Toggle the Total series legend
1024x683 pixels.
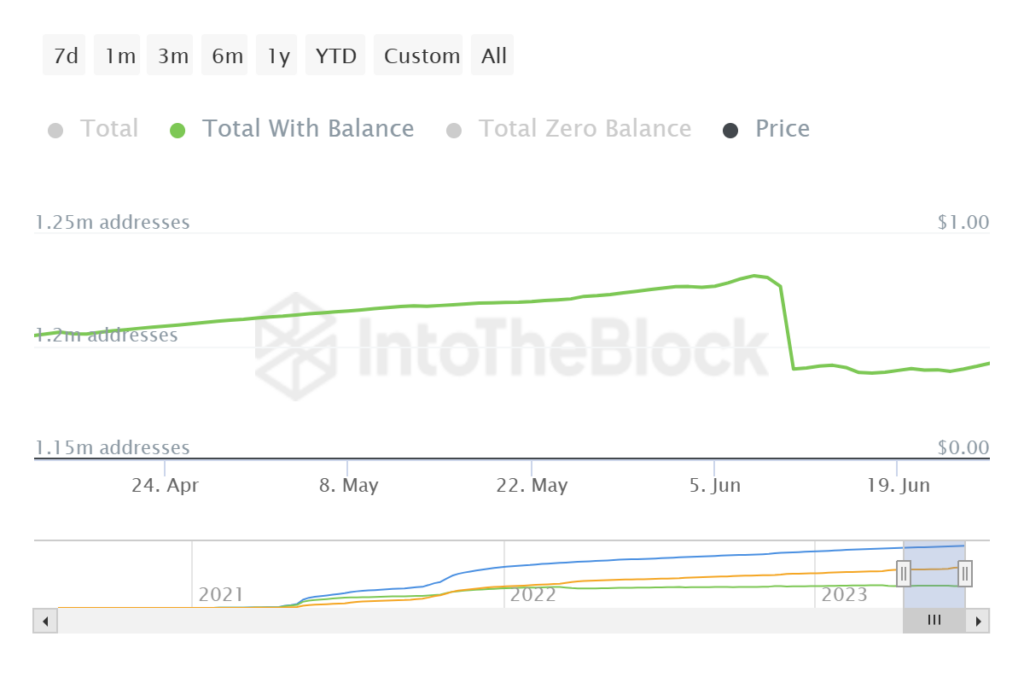tap(109, 129)
